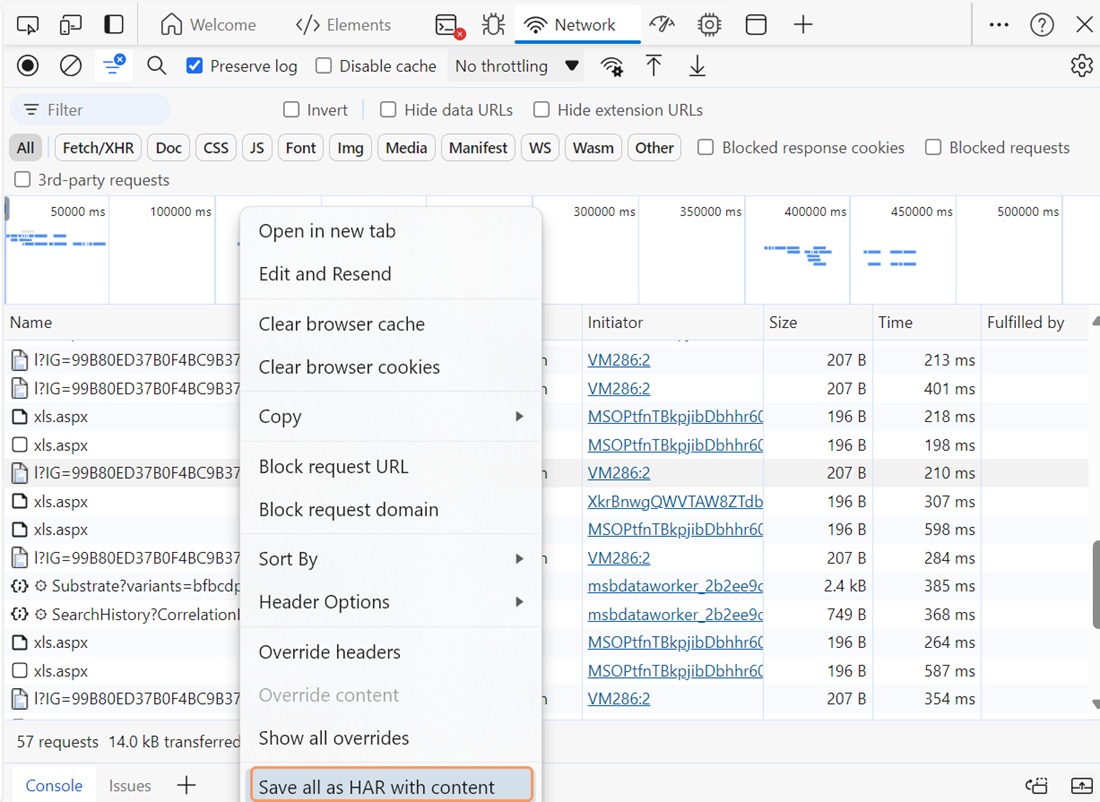Expand the Copy submenu
Viewport: 1100px width, 802px height.
pos(390,417)
